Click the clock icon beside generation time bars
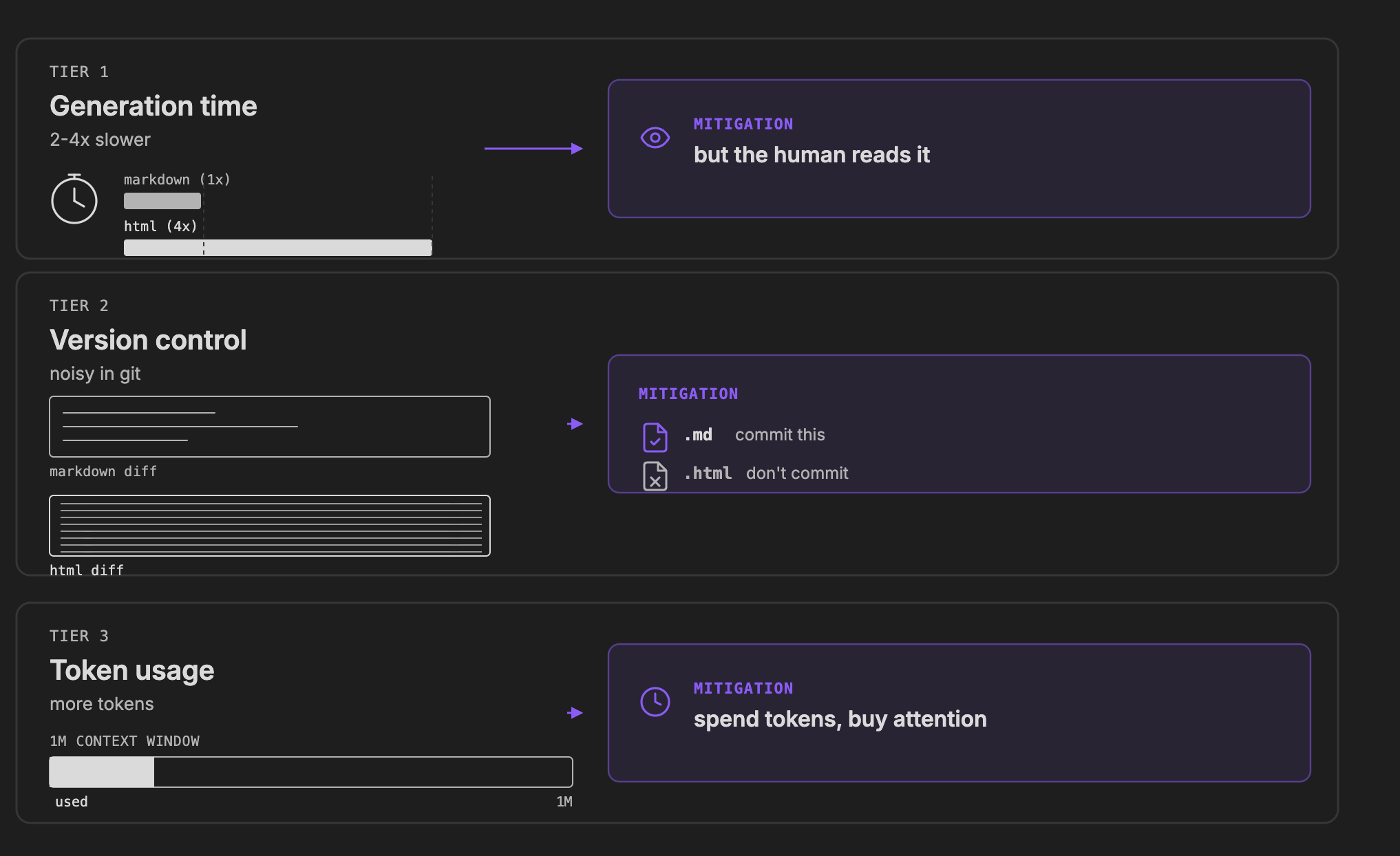Screen dimensions: 1400x856 [74, 199]
